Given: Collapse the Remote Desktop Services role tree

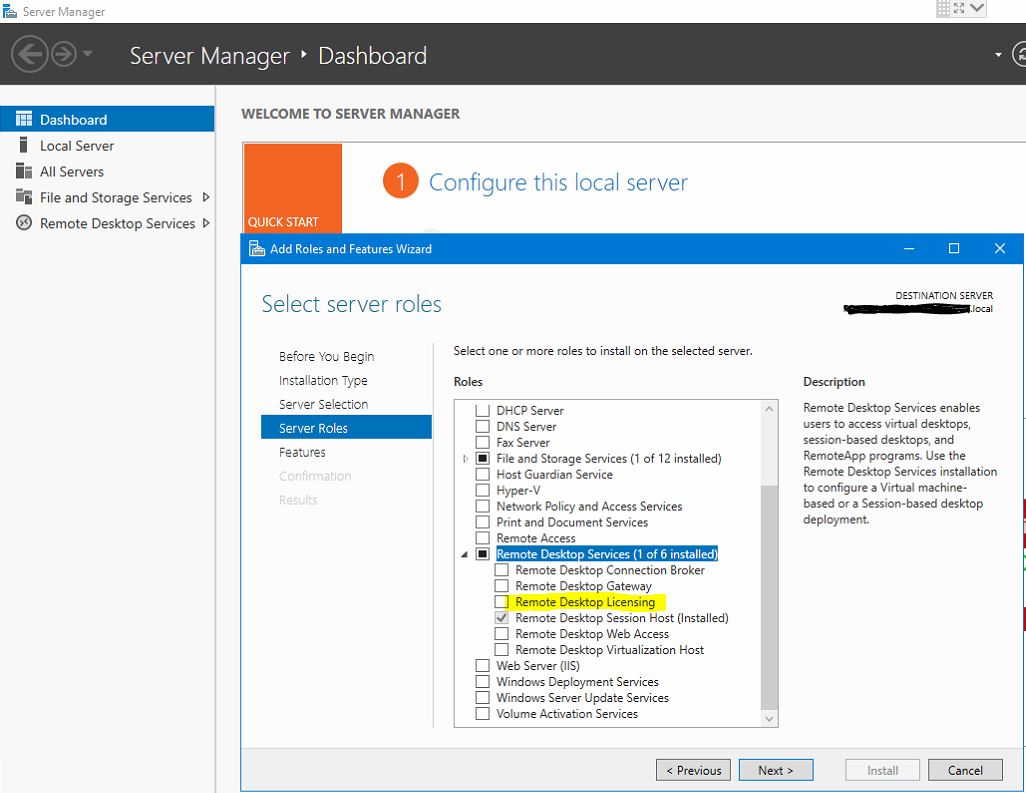Looking at the screenshot, I should point(465,555).
